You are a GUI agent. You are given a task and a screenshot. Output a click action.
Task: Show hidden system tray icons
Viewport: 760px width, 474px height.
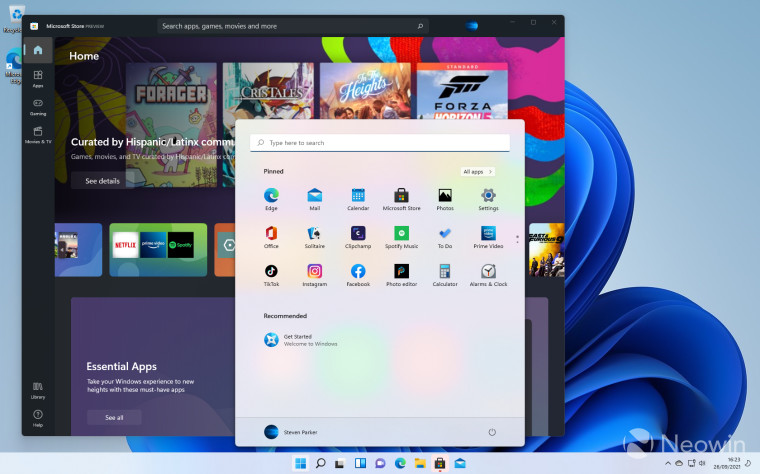click(x=668, y=463)
